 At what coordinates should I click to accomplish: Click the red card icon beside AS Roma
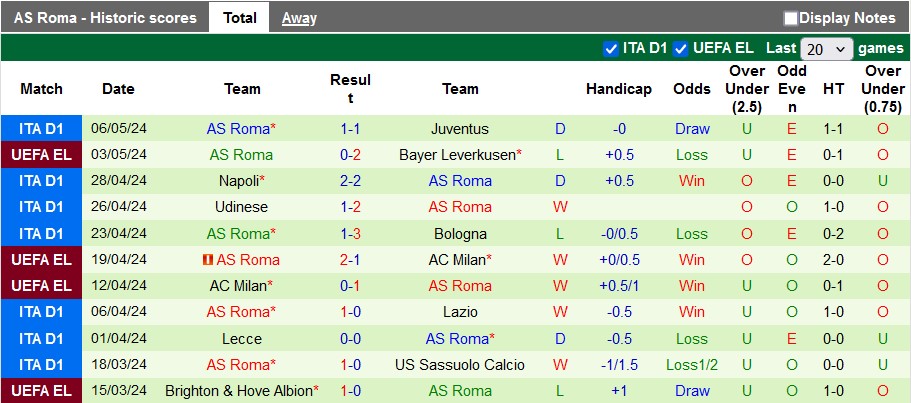pos(208,260)
